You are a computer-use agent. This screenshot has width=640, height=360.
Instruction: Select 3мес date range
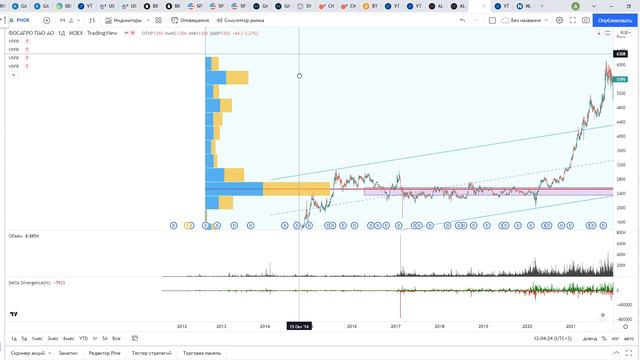53,338
